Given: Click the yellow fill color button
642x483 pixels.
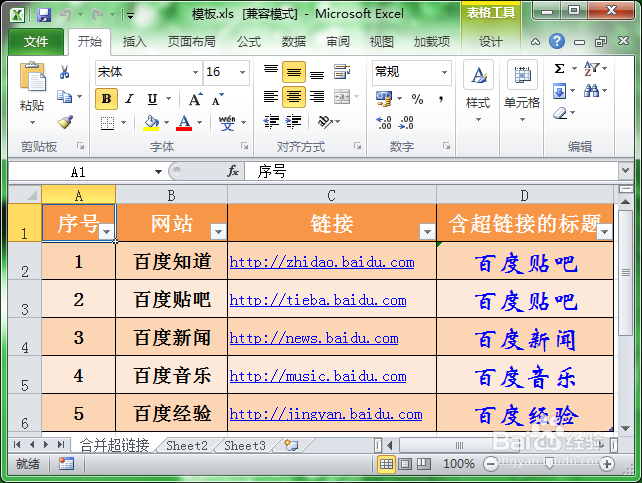Looking at the screenshot, I should point(151,122).
